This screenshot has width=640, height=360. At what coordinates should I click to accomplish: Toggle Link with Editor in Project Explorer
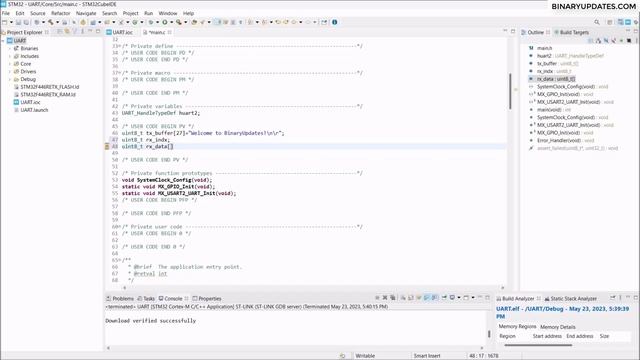click(x=67, y=31)
